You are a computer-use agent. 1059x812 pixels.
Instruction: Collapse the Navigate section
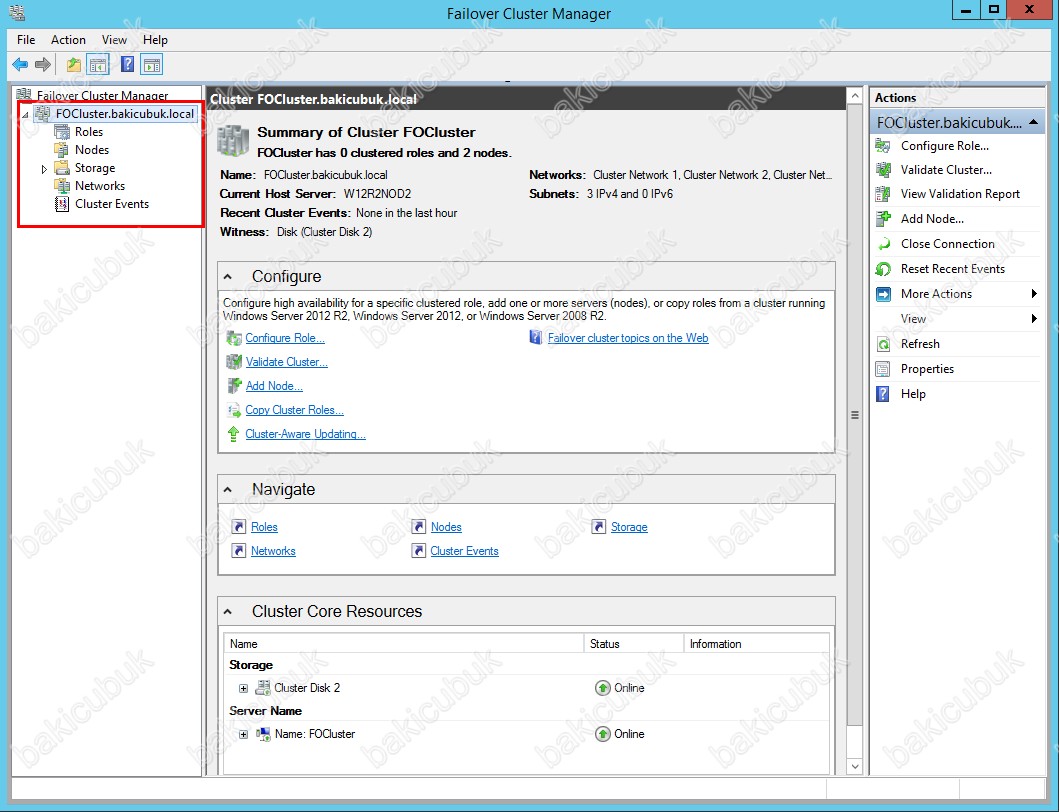(x=228, y=490)
